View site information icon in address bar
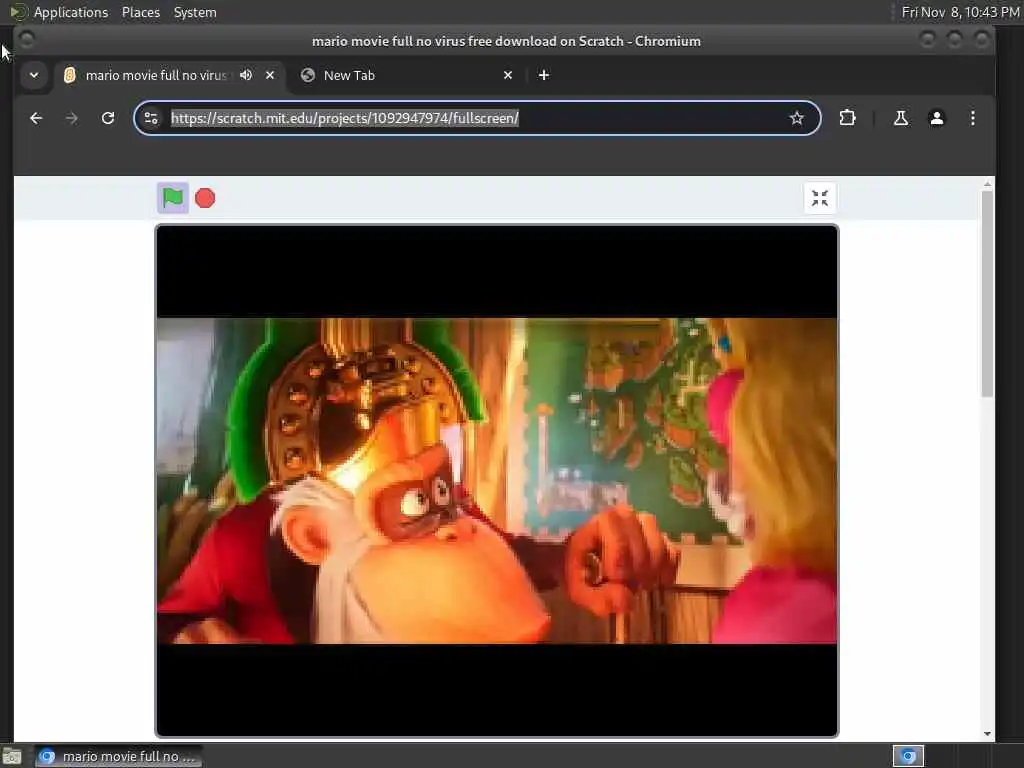Screen dimensions: 1024x768 (151, 118)
